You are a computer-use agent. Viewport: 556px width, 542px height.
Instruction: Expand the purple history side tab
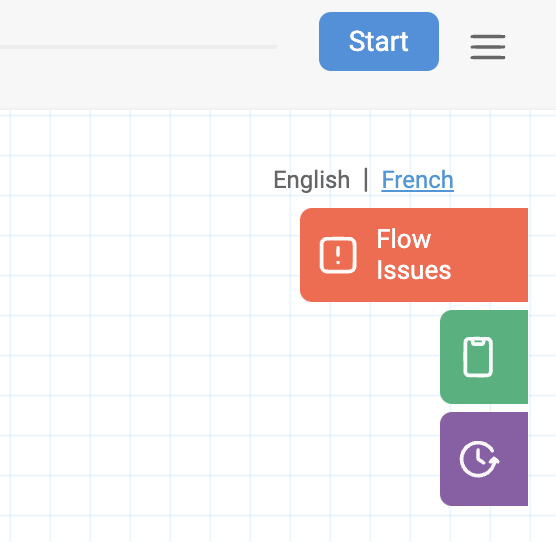pos(484,459)
